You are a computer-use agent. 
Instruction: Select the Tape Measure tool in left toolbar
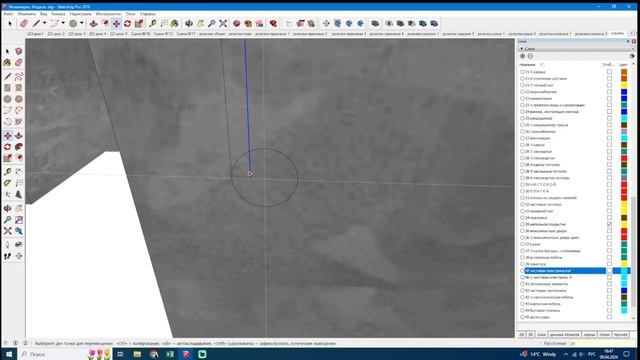pos(7,171)
